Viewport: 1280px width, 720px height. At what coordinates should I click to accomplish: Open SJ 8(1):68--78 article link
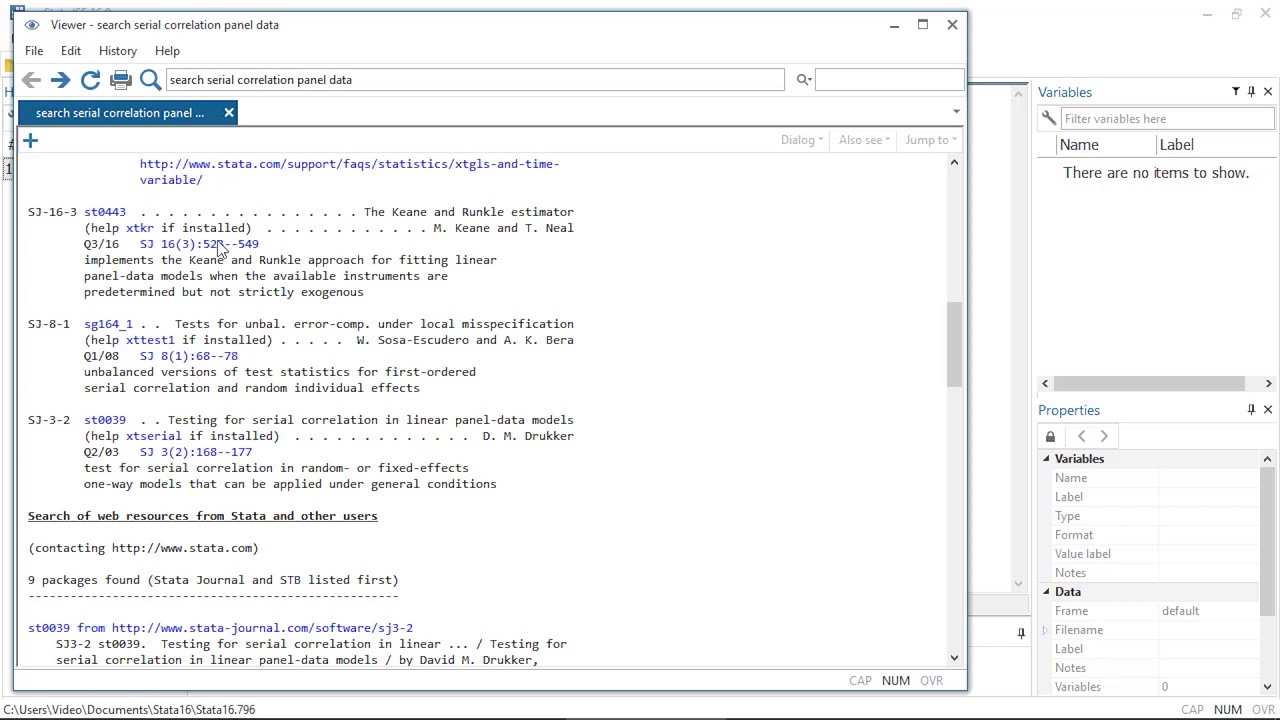click(x=189, y=356)
